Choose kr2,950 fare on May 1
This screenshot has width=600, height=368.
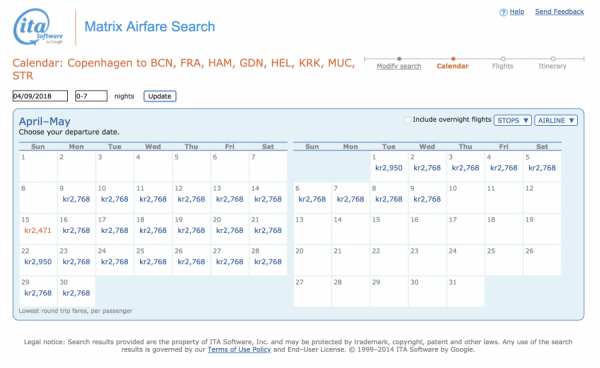(x=389, y=168)
